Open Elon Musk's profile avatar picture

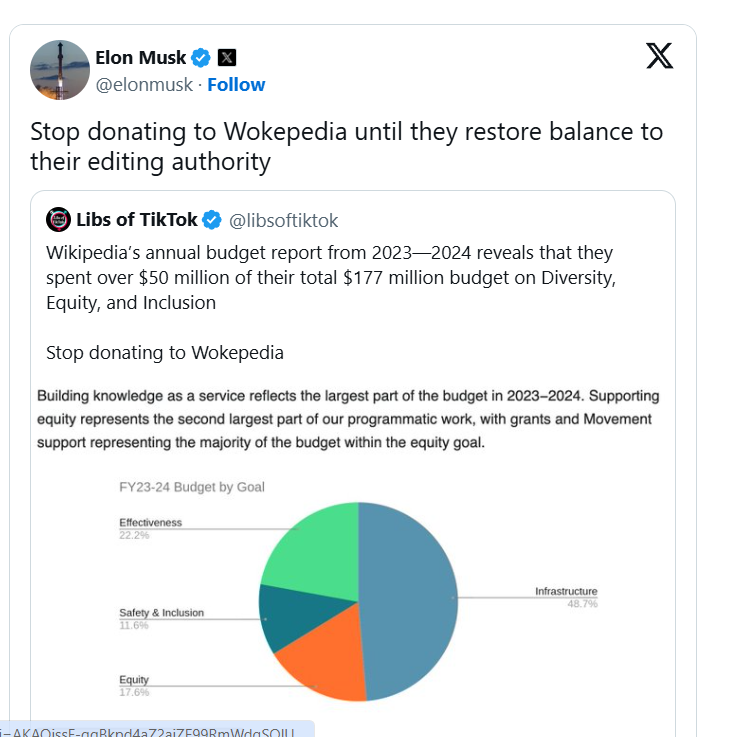click(60, 70)
